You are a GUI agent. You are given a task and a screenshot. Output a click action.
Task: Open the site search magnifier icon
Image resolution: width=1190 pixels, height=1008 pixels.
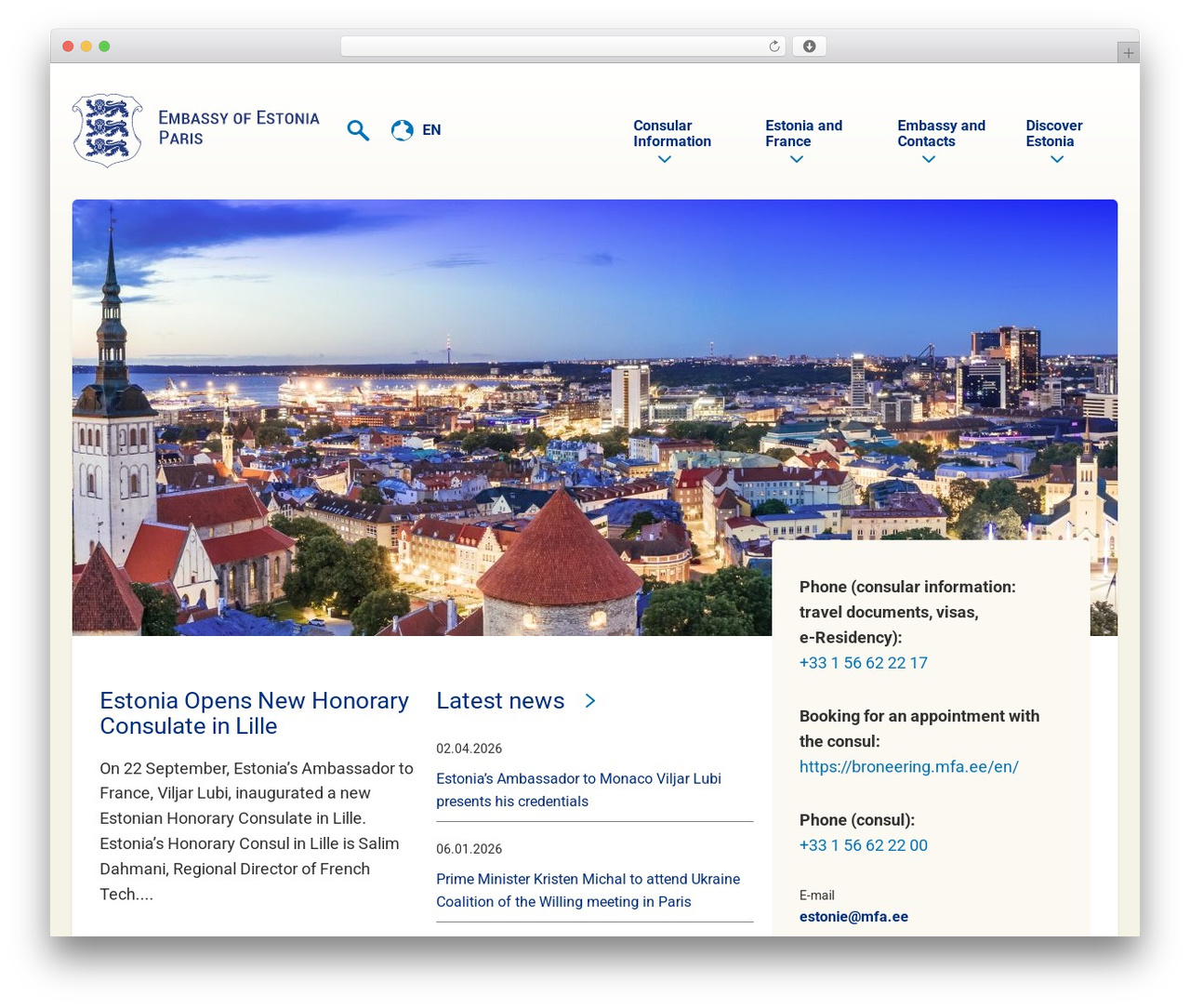coord(358,130)
